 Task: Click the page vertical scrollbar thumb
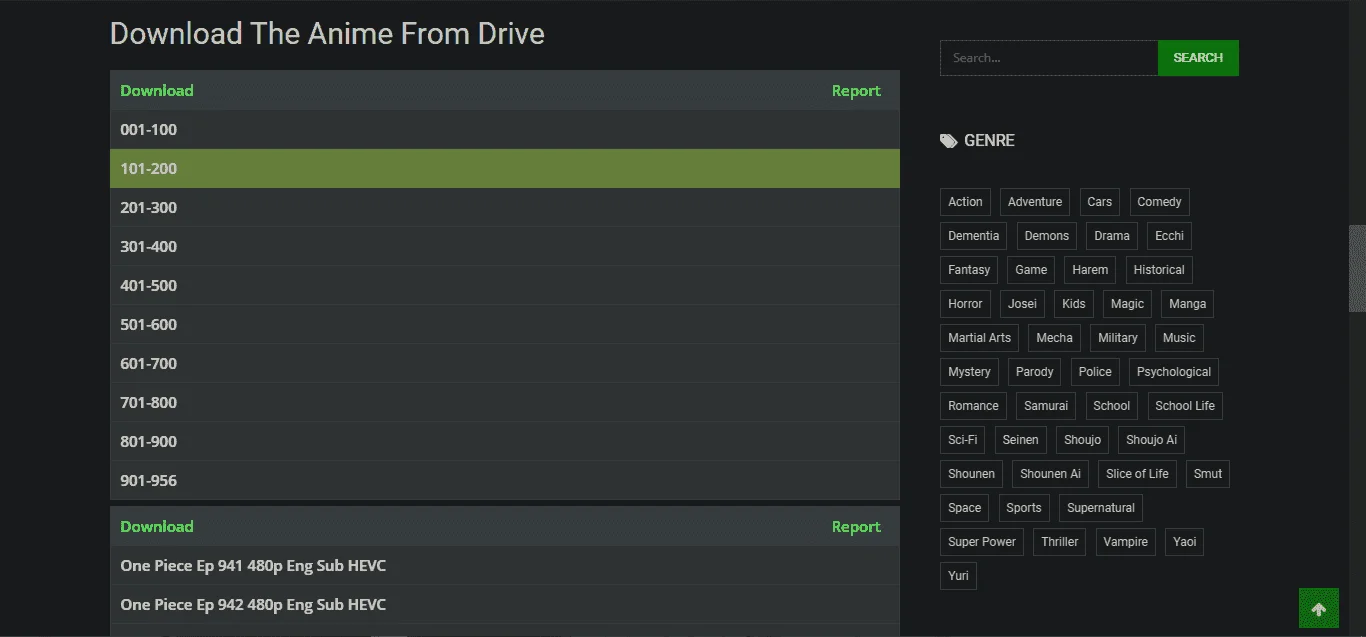(1357, 268)
